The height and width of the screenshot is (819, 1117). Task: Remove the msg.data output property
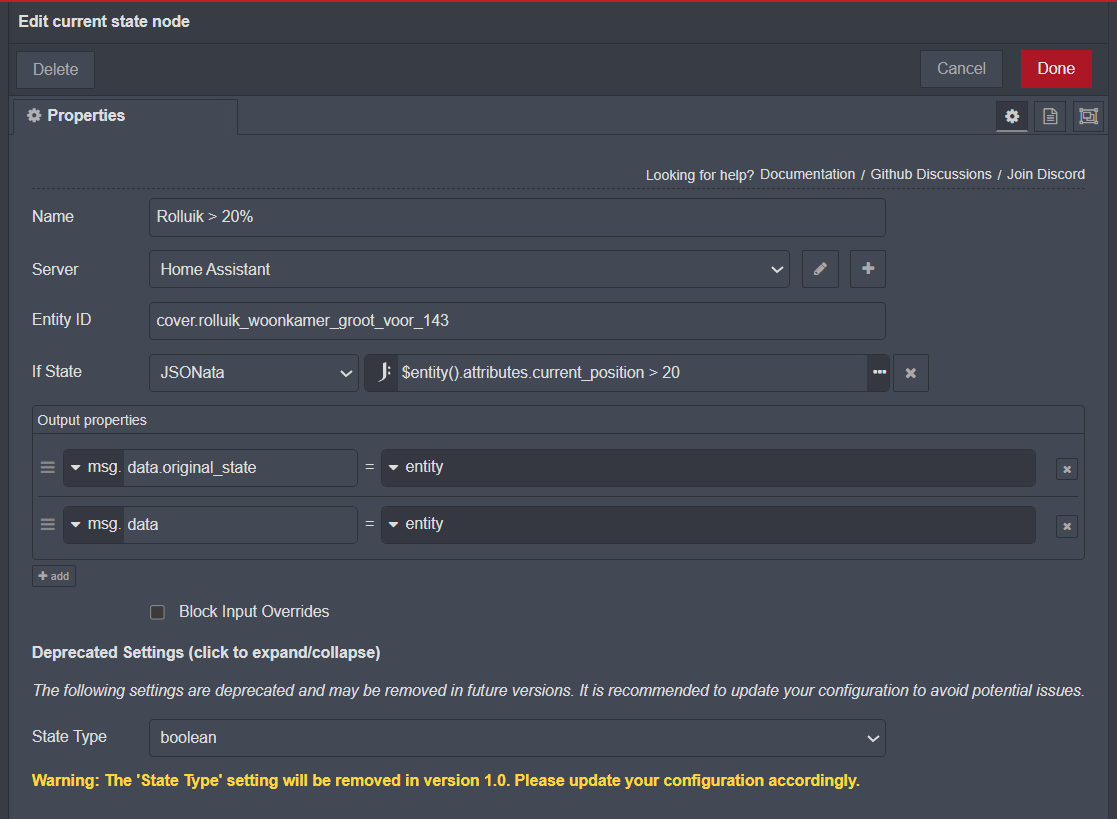click(x=1067, y=525)
